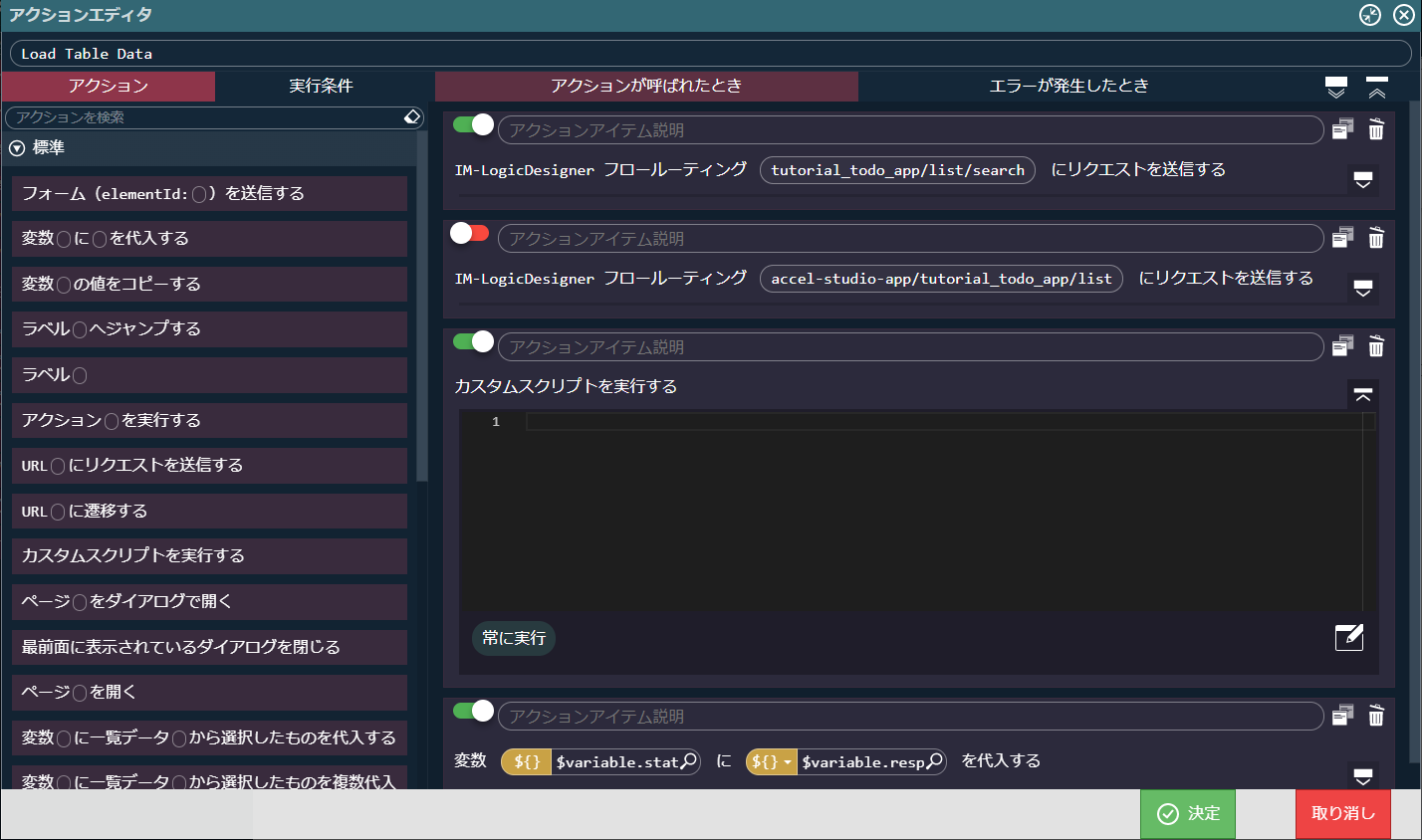This screenshot has height=840, width=1422.
Task: Duplicate the accel-studio-app/tutorial_todo_app/list action item
Action: [x=1342, y=238]
